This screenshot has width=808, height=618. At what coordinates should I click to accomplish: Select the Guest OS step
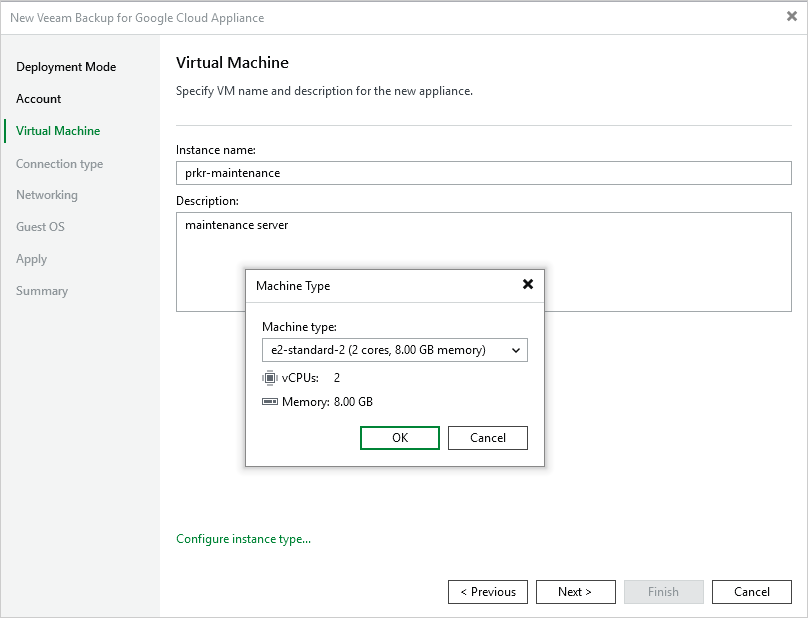click(x=40, y=227)
